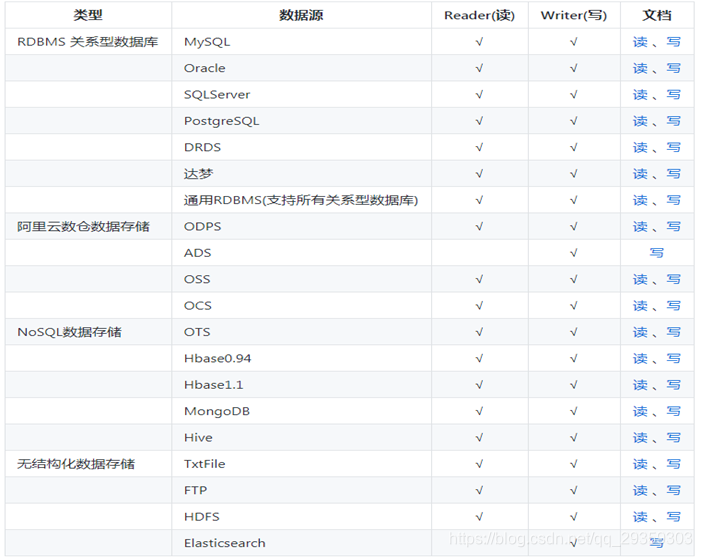Open the 读 doc link for DRDS
Screen dimensions: 702x557
[x=640, y=148]
